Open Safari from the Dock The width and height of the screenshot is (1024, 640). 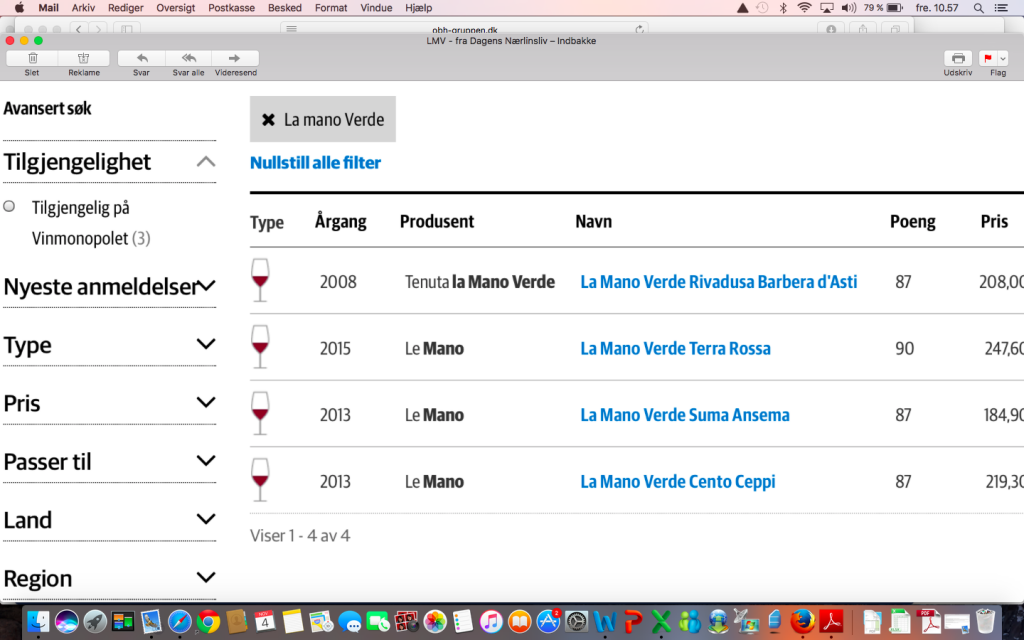click(180, 621)
